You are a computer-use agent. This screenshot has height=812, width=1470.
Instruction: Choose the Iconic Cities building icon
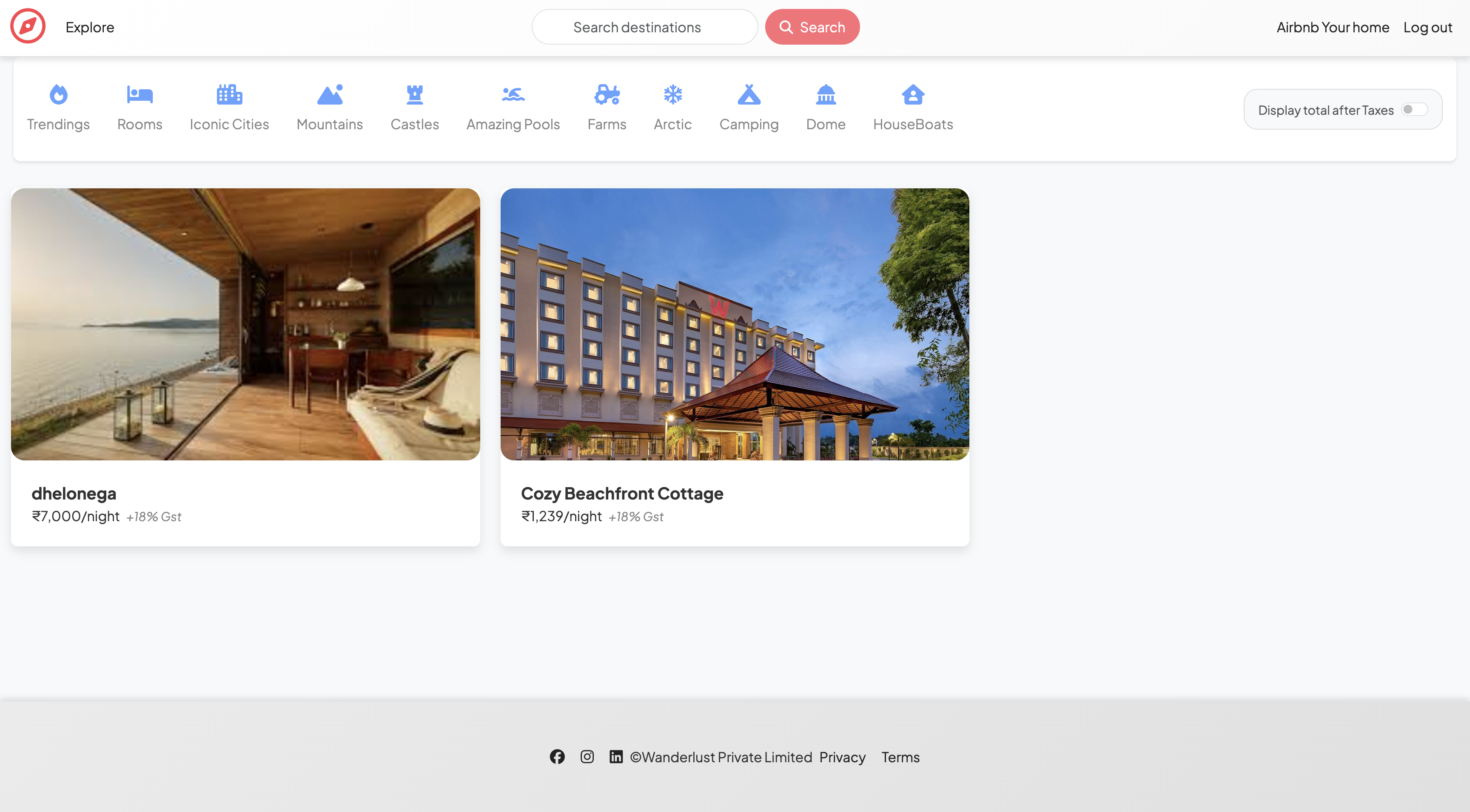pos(229,95)
